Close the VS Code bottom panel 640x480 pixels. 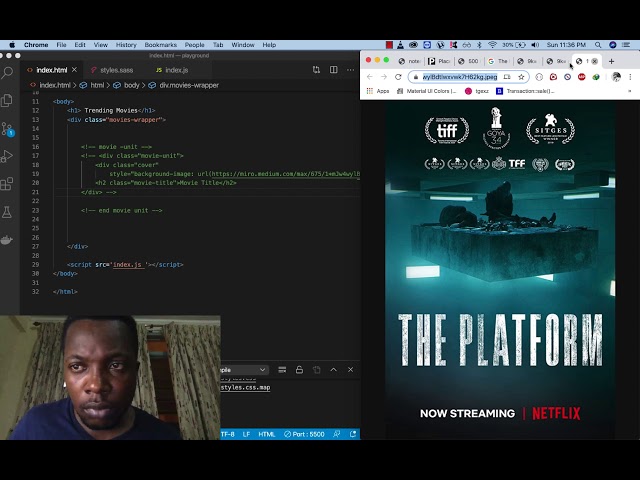(351, 370)
